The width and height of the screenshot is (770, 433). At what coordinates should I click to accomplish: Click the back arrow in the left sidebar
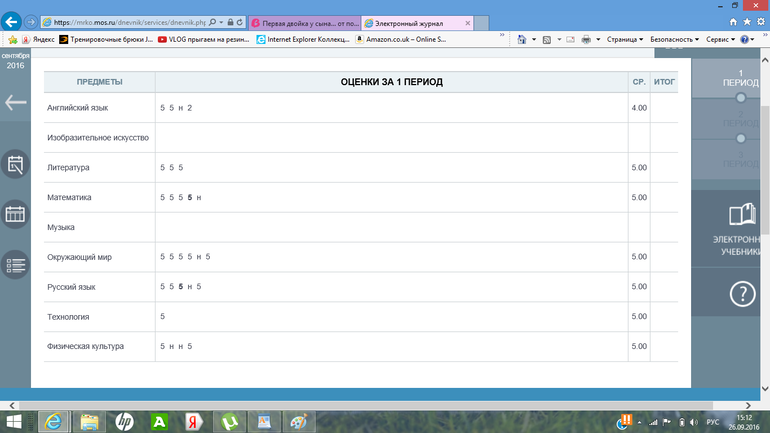15,102
